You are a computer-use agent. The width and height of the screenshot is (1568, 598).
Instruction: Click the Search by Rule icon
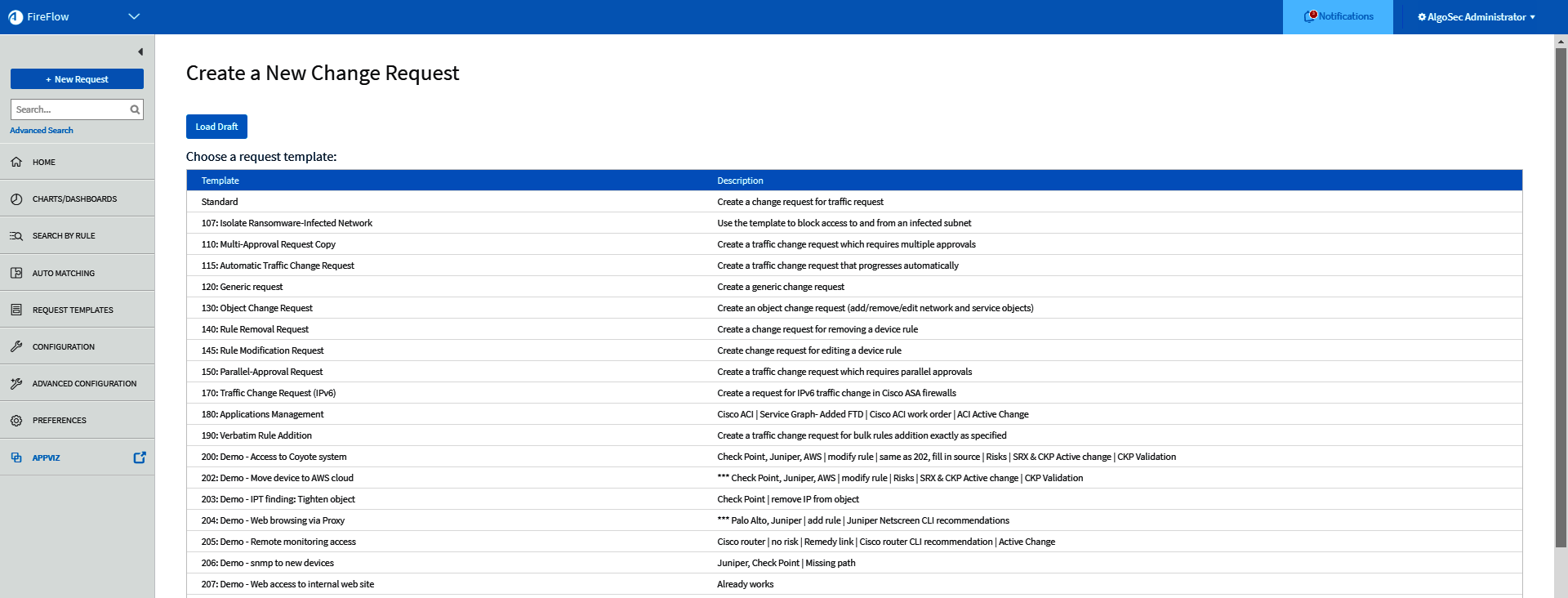coord(16,236)
